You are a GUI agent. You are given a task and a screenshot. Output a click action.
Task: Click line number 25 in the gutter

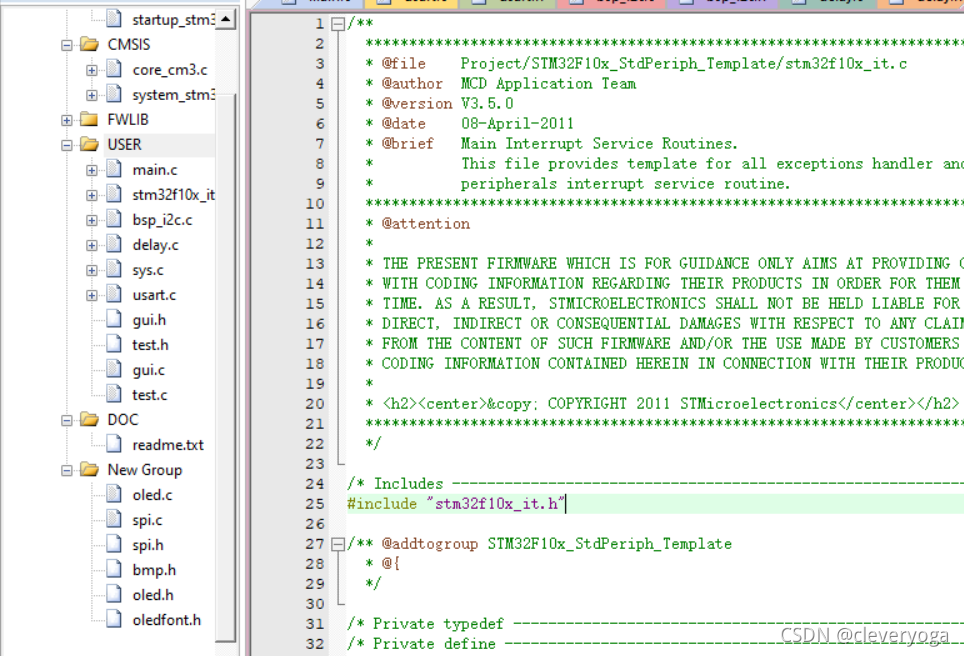[315, 504]
